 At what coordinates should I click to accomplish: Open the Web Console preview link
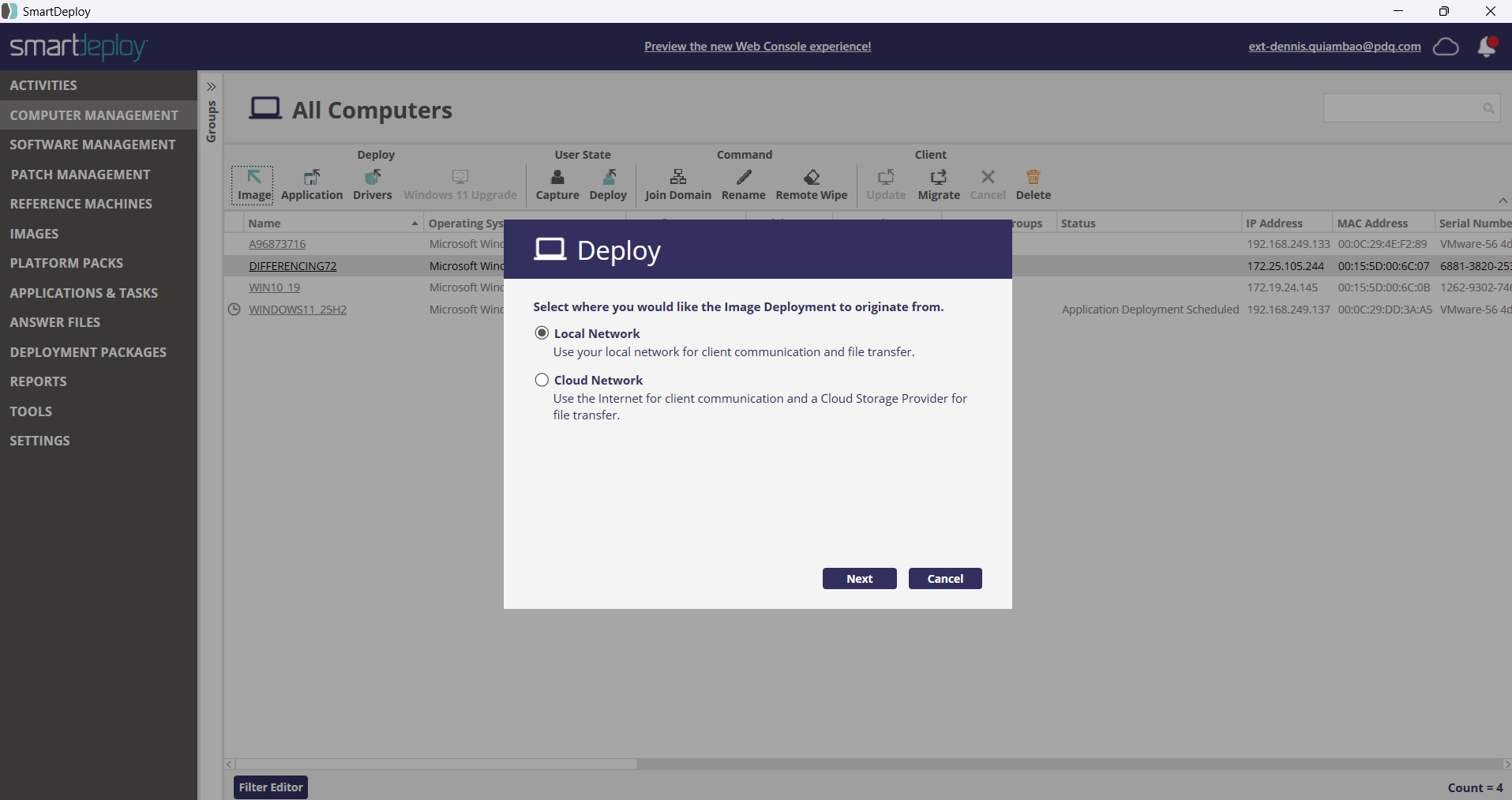(757, 47)
